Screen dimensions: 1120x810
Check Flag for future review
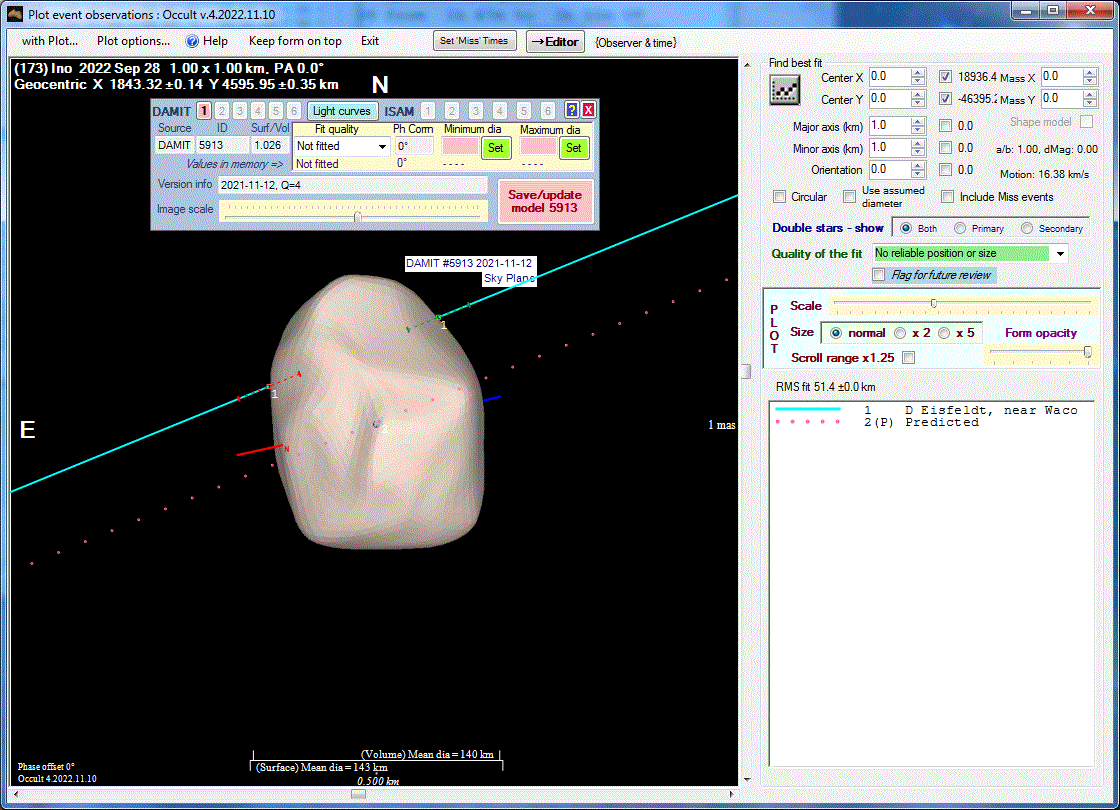(x=879, y=275)
